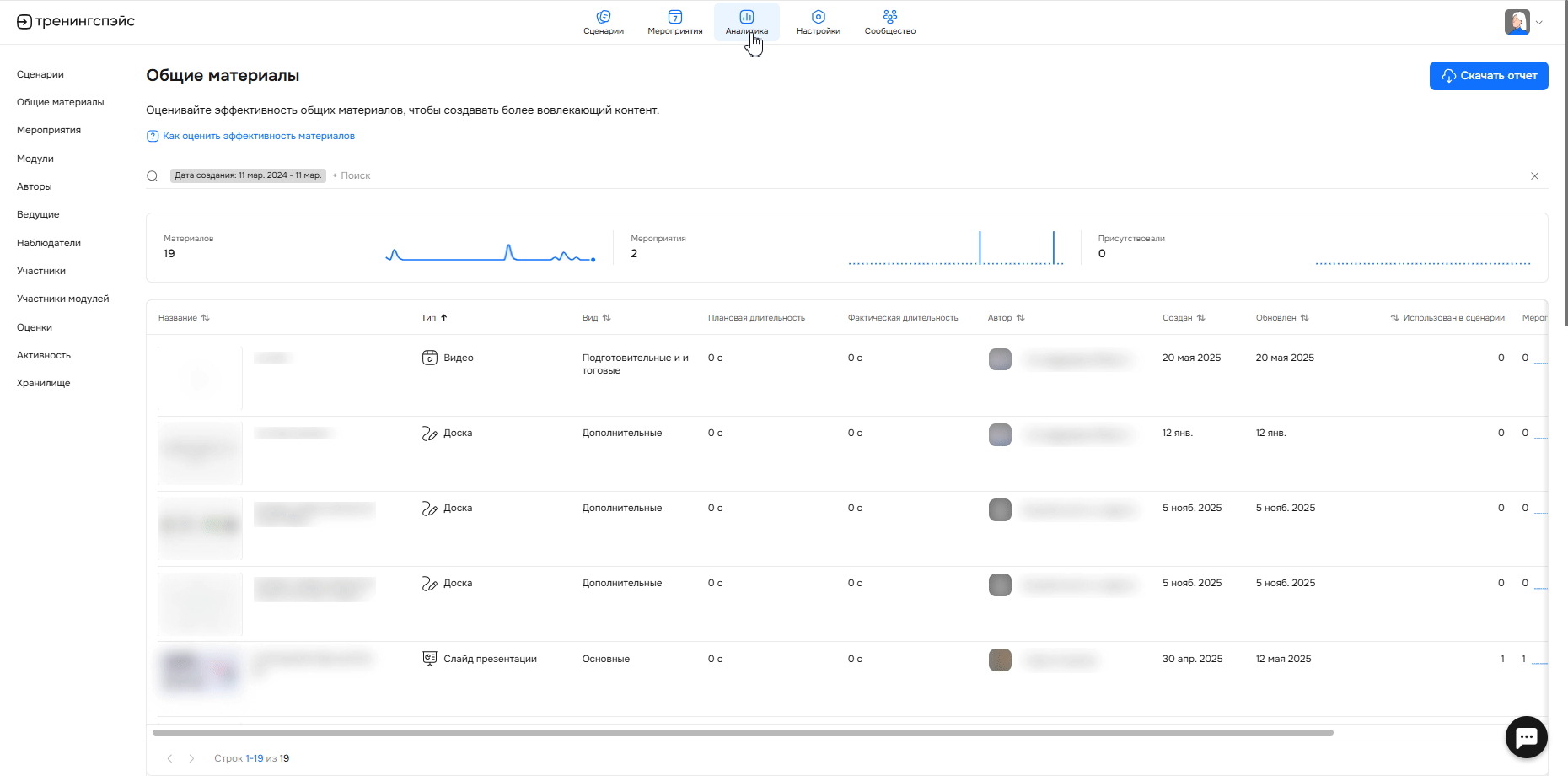1568x776 pixels.
Task: Select Хранилище in the left sidebar
Action: (x=44, y=383)
